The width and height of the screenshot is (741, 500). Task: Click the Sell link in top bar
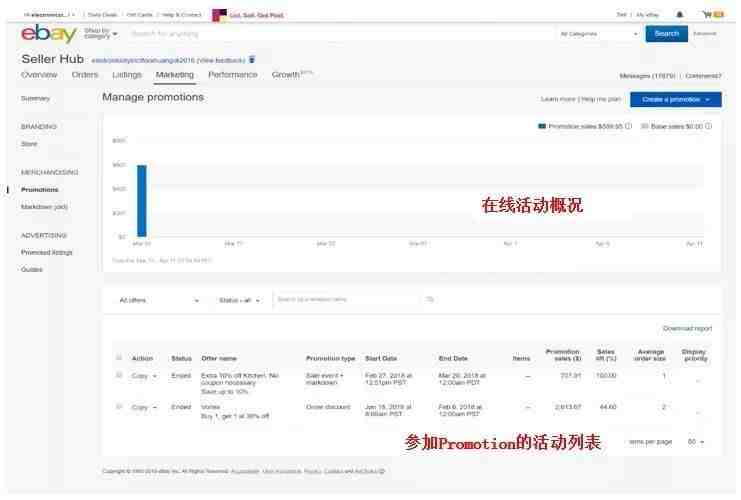621,15
